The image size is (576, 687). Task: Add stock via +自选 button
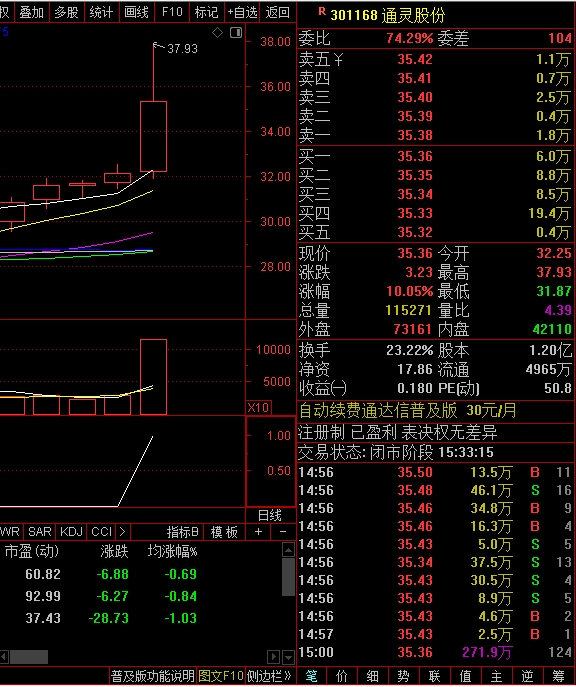coord(242,12)
